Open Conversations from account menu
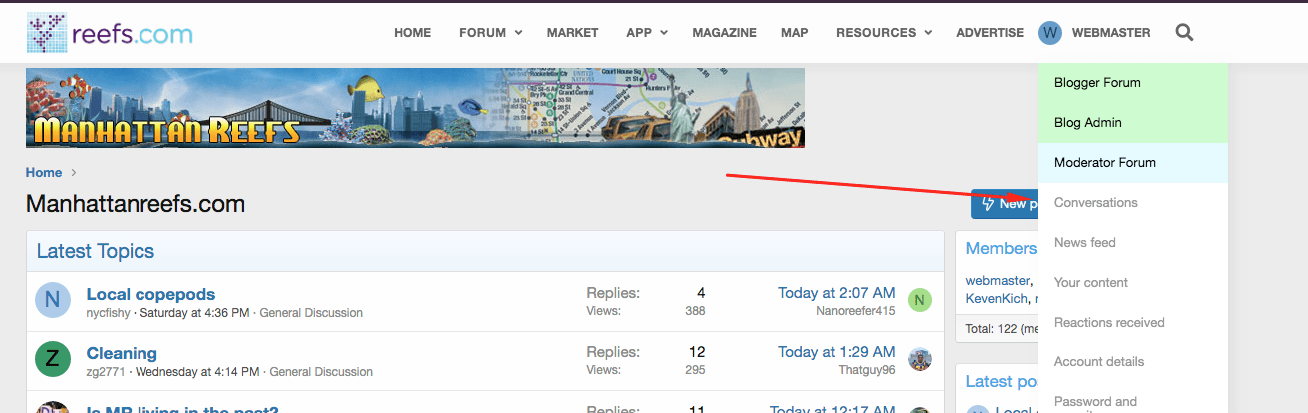The image size is (1308, 413). point(1095,202)
